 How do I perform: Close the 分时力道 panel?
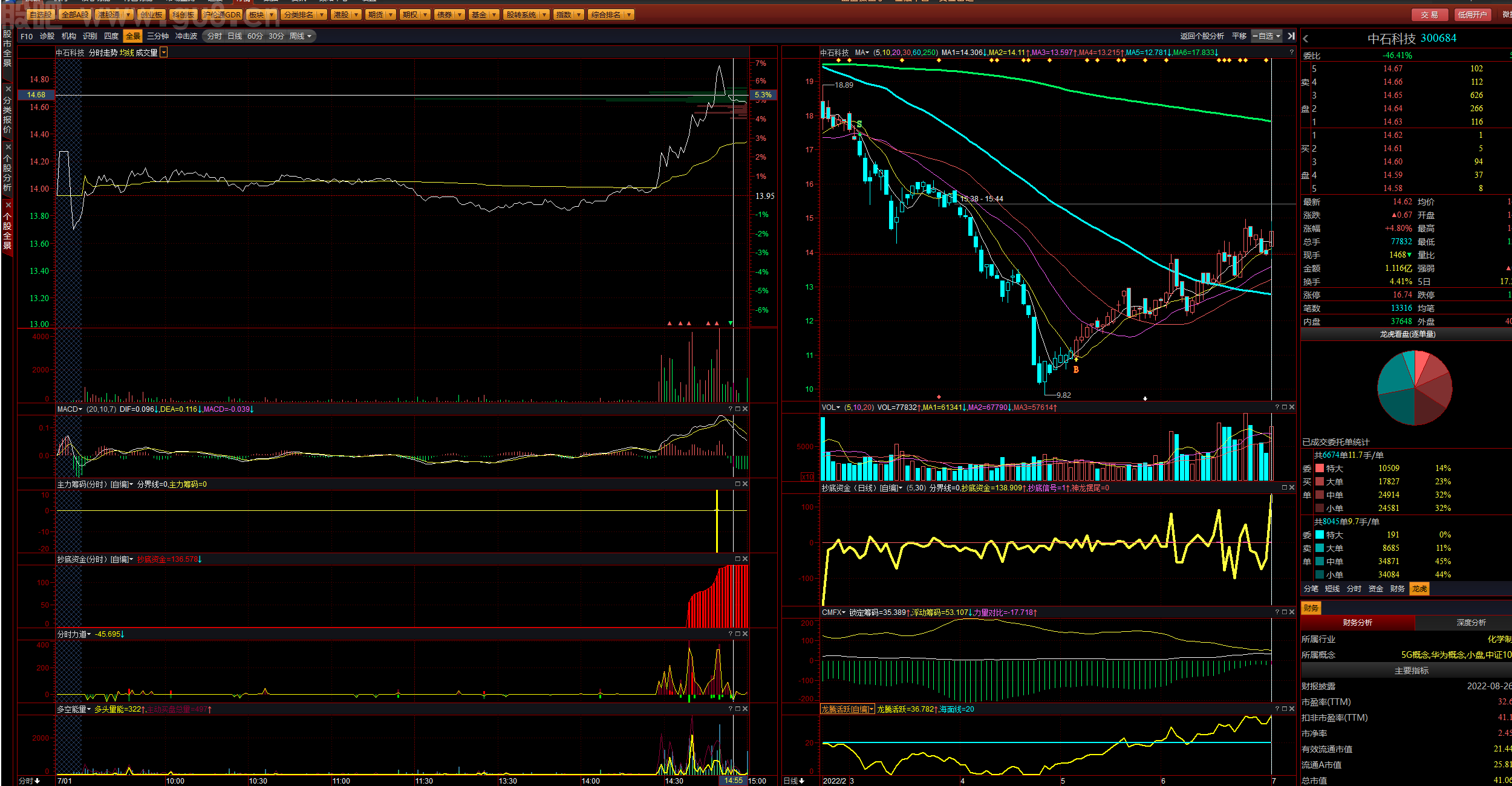745,634
